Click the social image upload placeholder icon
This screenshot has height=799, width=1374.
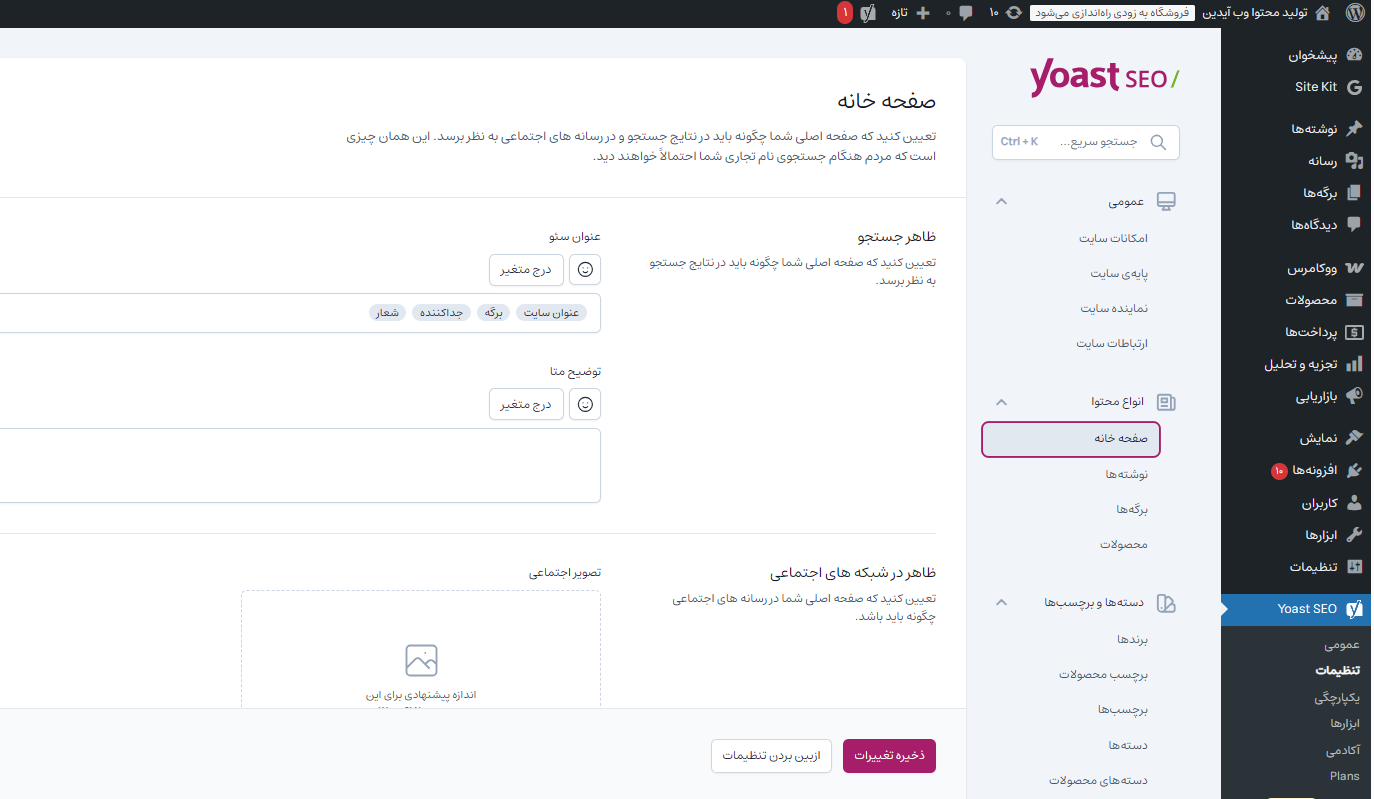tap(421, 660)
